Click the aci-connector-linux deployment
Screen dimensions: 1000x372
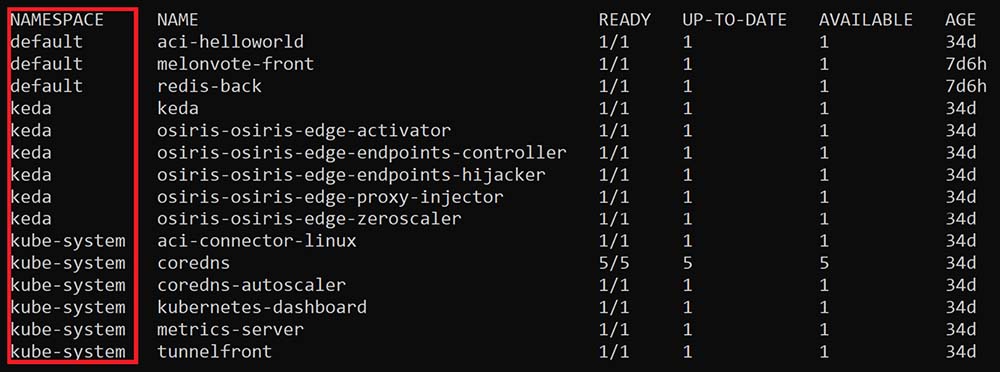(256, 241)
